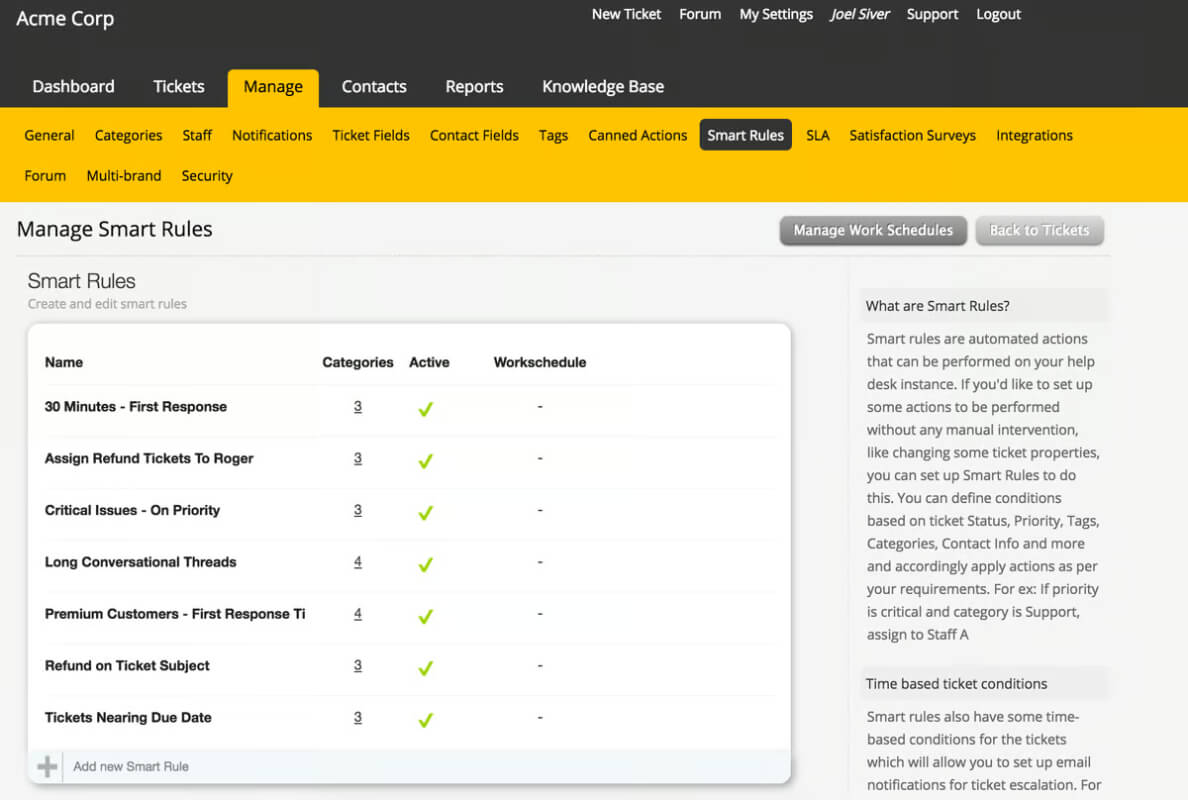Click categories count 3 for 30 Minutes rule
This screenshot has height=800, width=1188.
coord(358,407)
